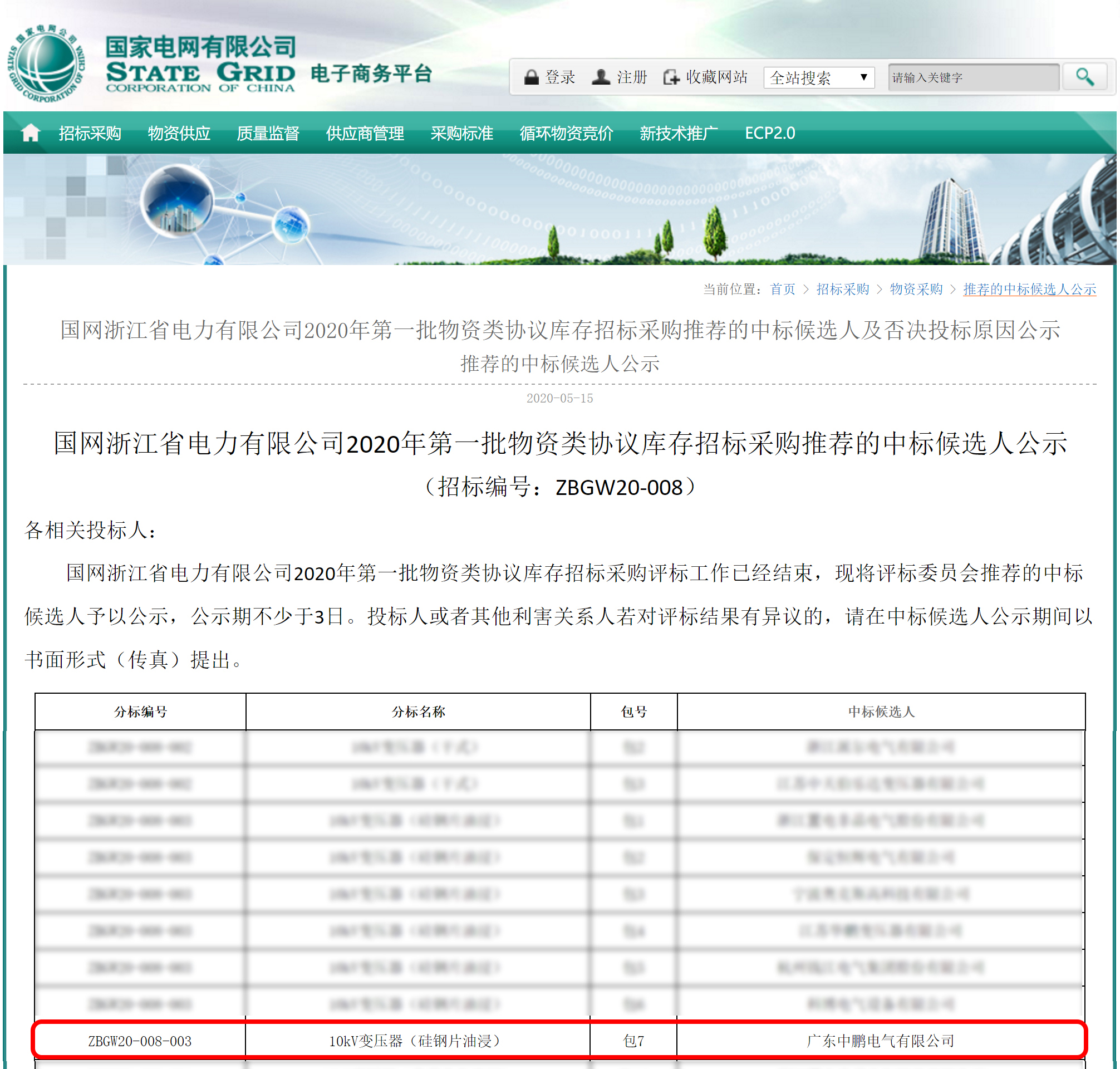Follow the 推荐的中标候选人公示 breadcrumb link

pyautogui.click(x=1029, y=290)
